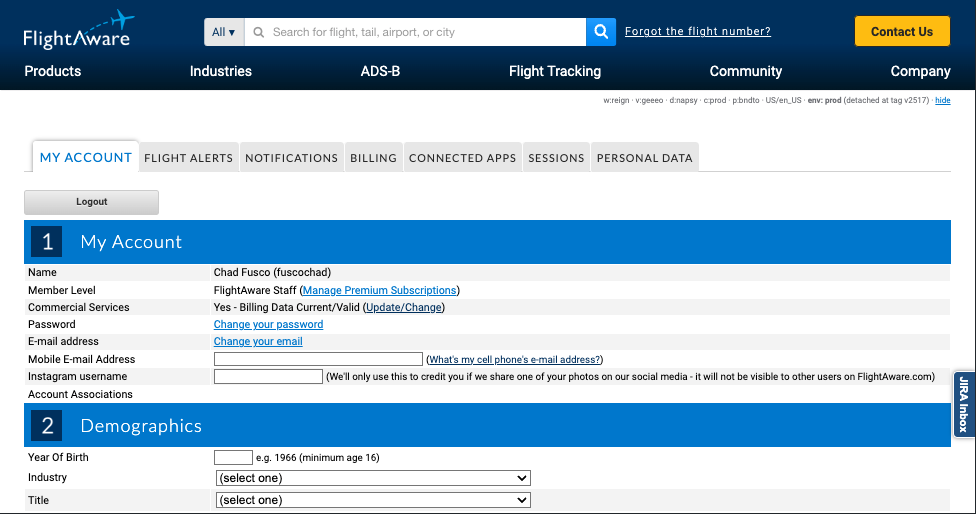
Task: Click the Commercial Services label
Action: click(78, 307)
